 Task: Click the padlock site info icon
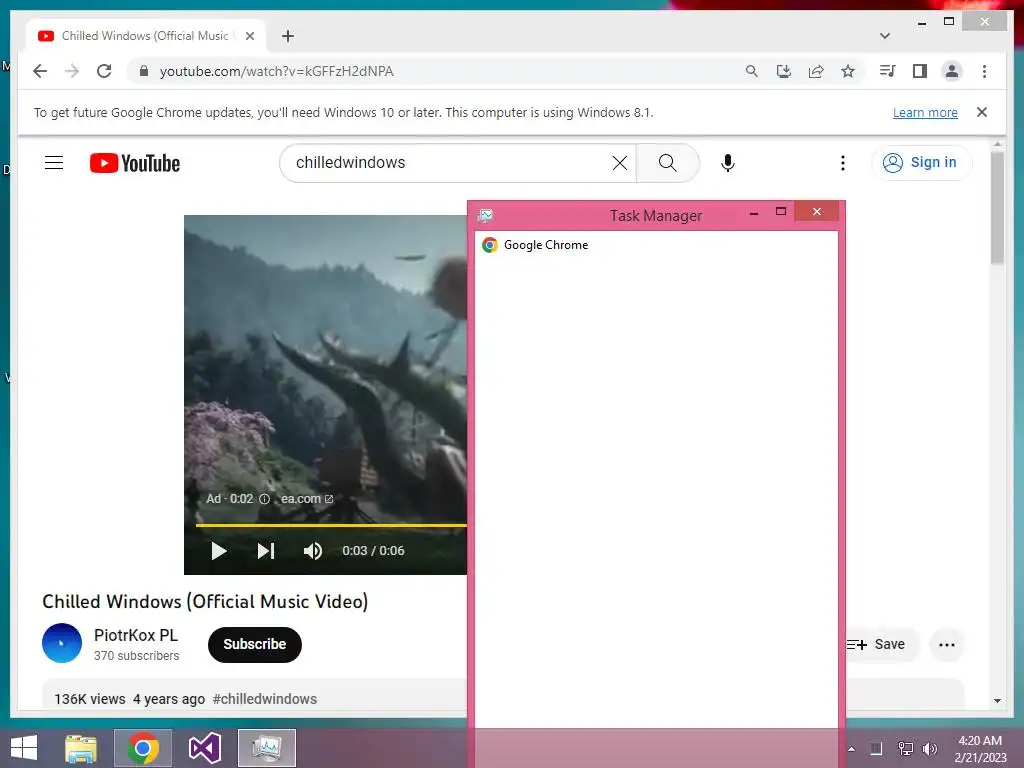[144, 71]
